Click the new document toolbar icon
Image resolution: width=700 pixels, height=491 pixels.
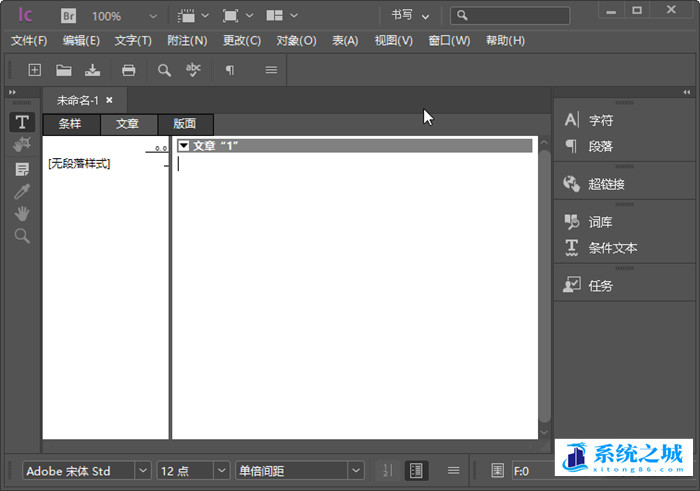coord(34,70)
